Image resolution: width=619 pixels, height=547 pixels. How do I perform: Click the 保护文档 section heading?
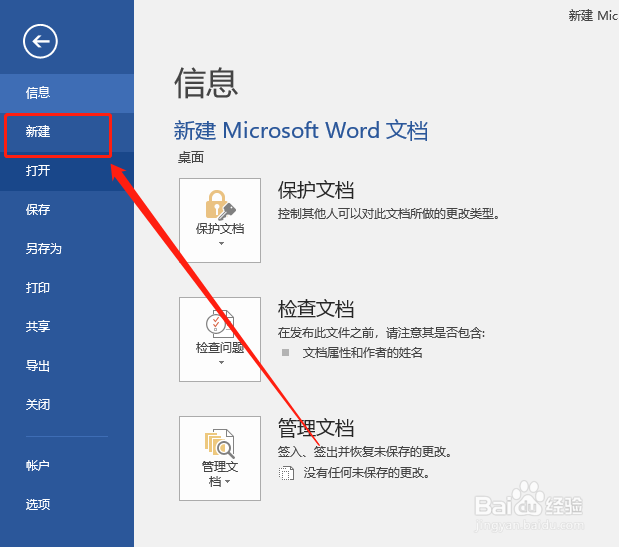(316, 190)
